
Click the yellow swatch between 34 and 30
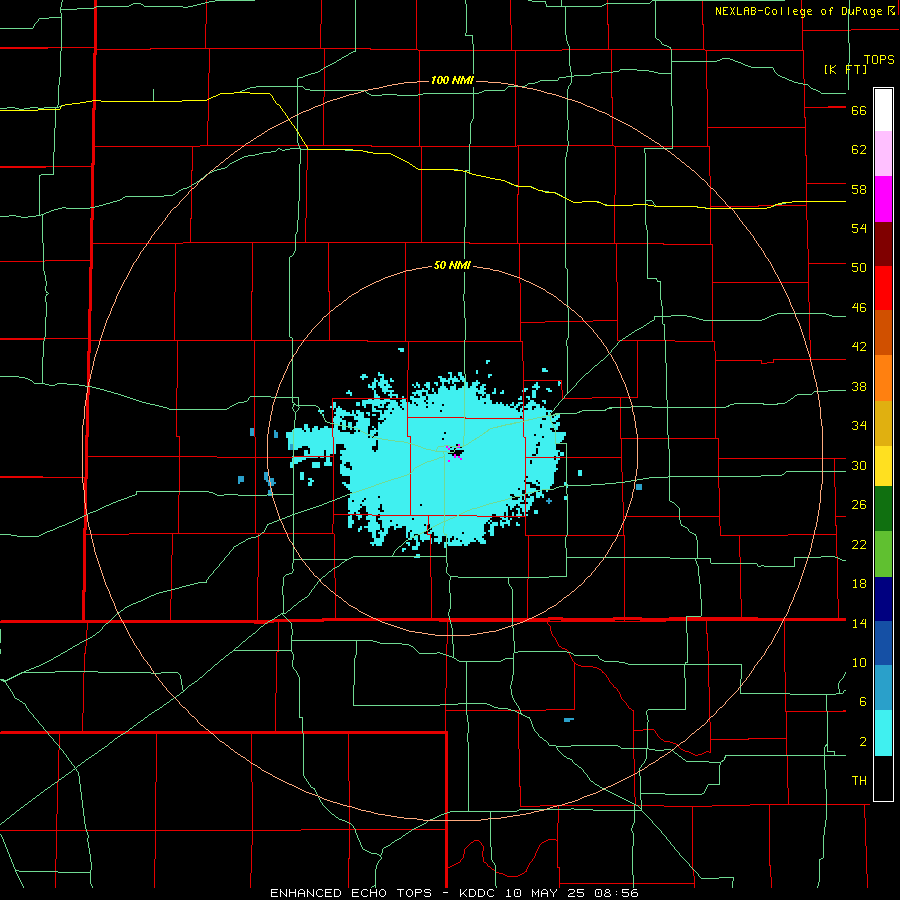coord(883,466)
